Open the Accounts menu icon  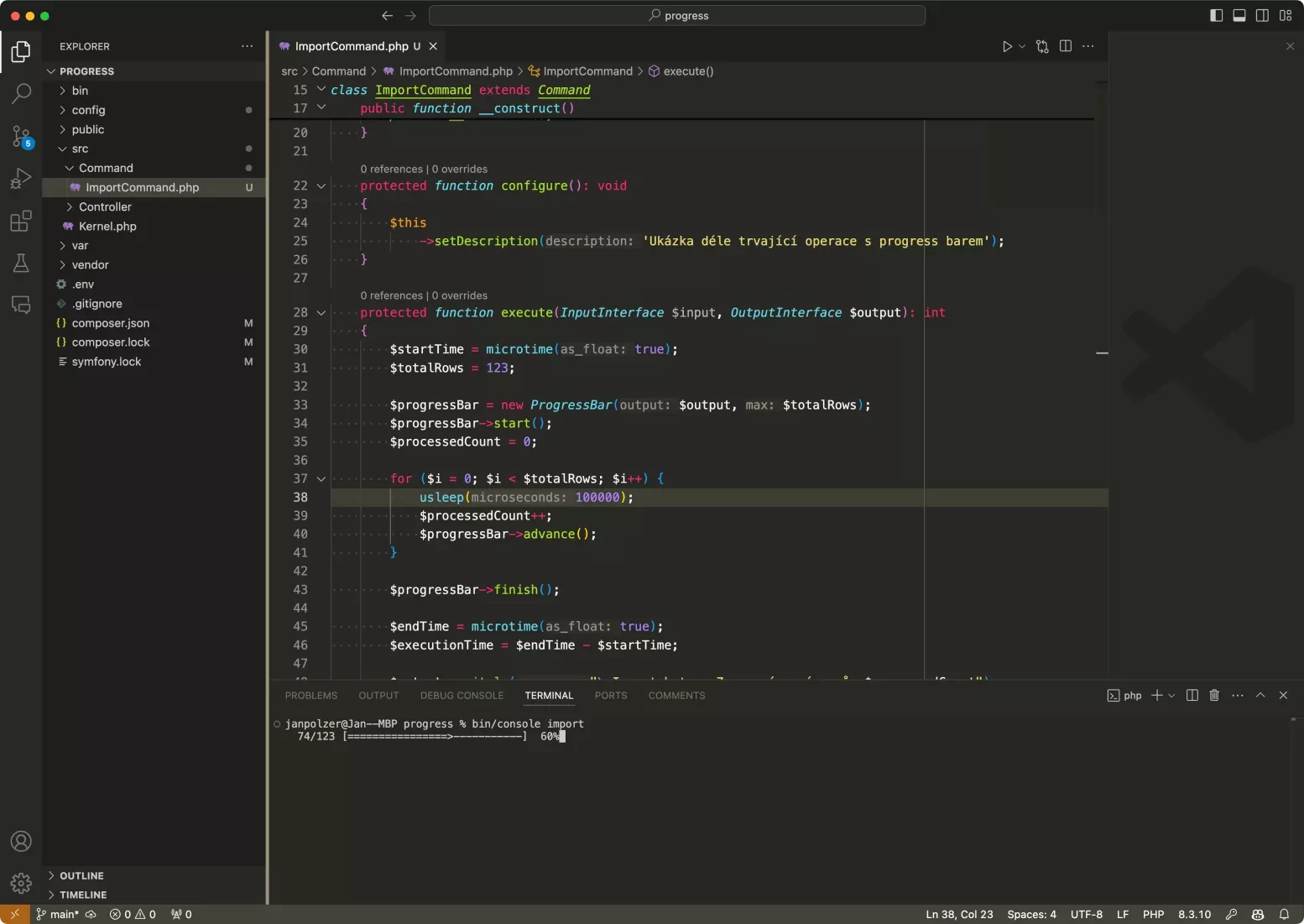[x=21, y=841]
